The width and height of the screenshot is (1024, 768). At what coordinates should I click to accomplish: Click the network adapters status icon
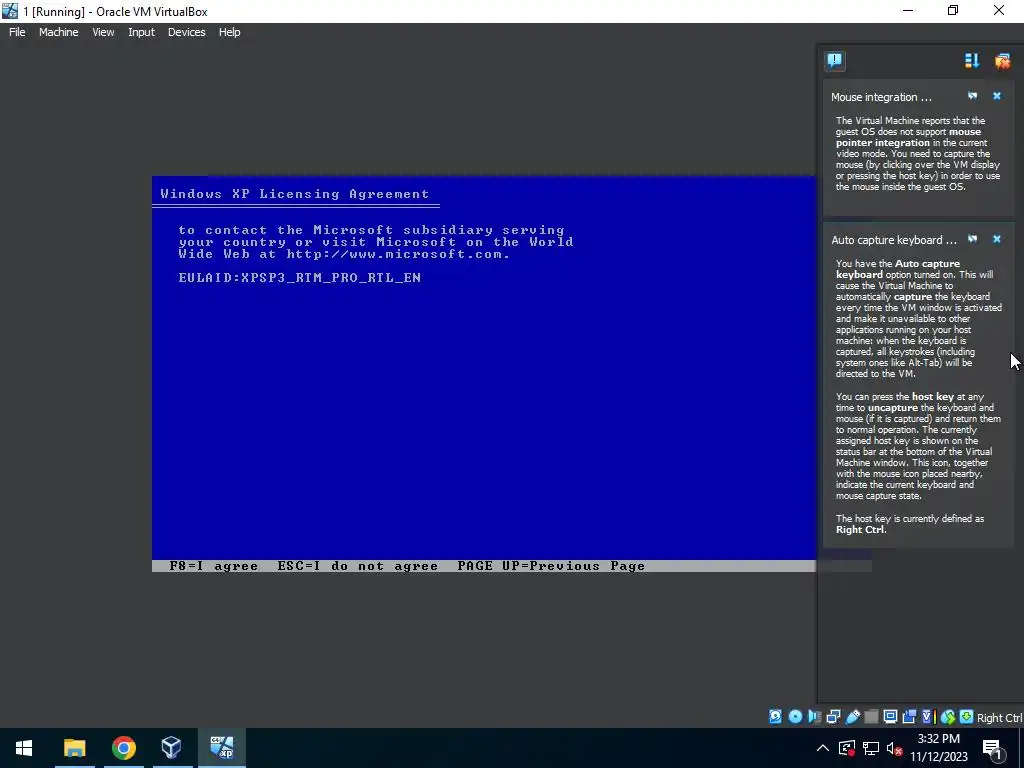tap(833, 716)
